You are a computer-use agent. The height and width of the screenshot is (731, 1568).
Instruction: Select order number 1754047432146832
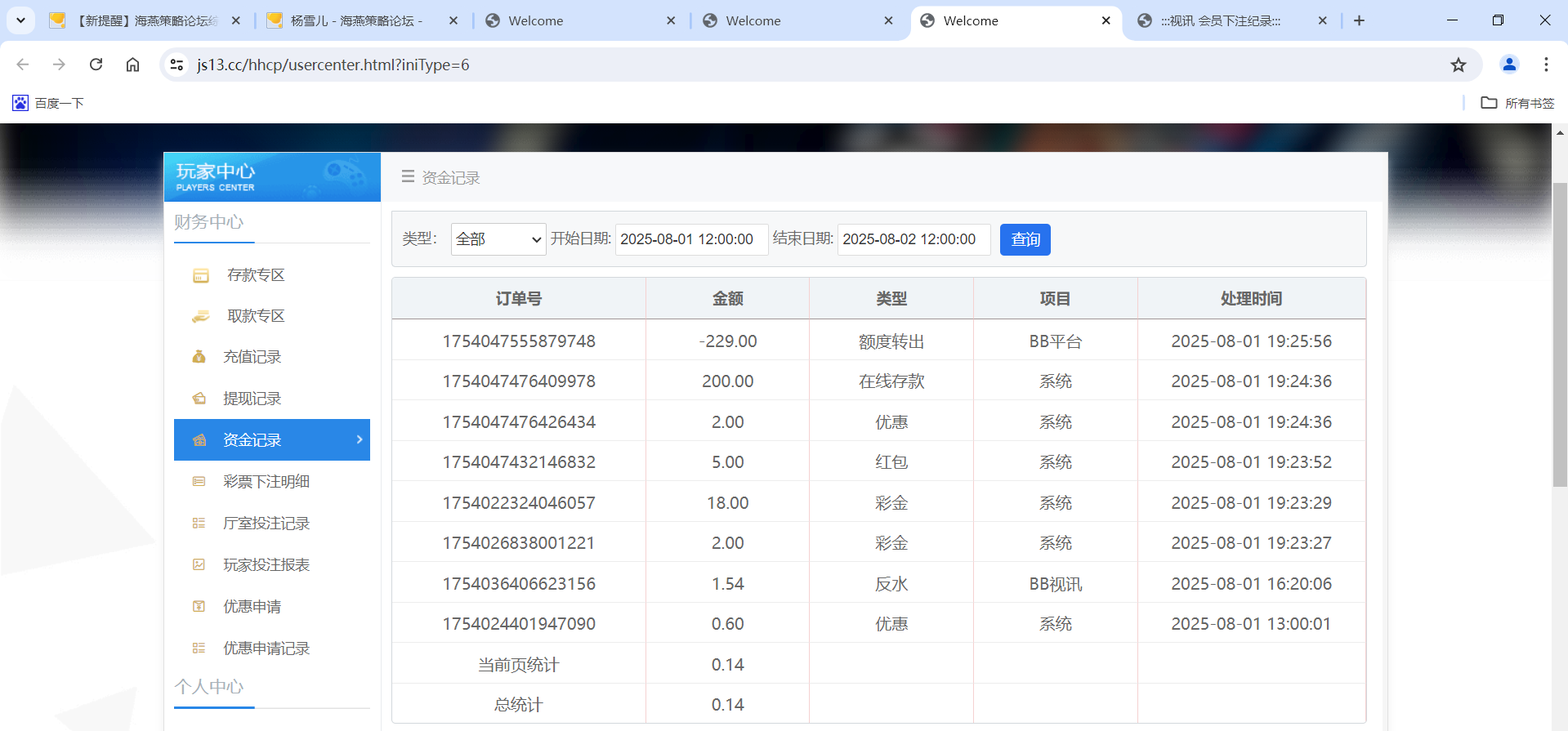coord(519,462)
